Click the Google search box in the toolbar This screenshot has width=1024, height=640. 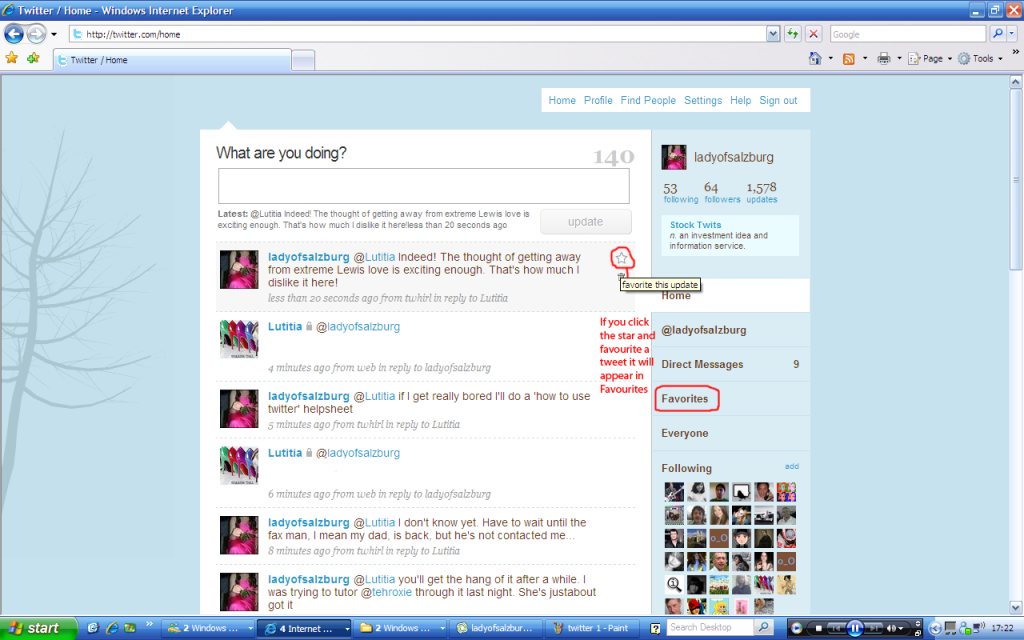[907, 34]
